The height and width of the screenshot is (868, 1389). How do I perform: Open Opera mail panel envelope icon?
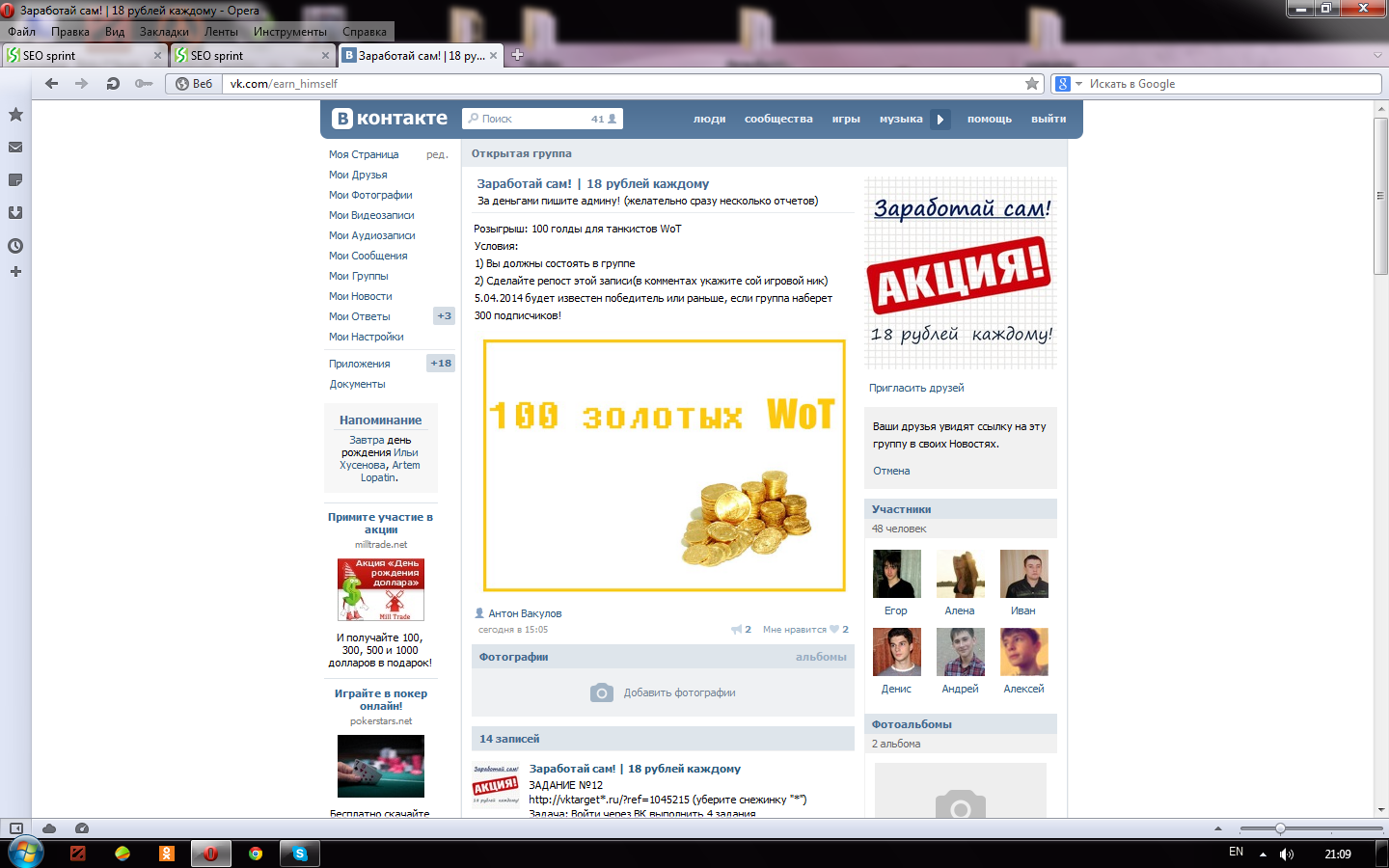click(15, 148)
